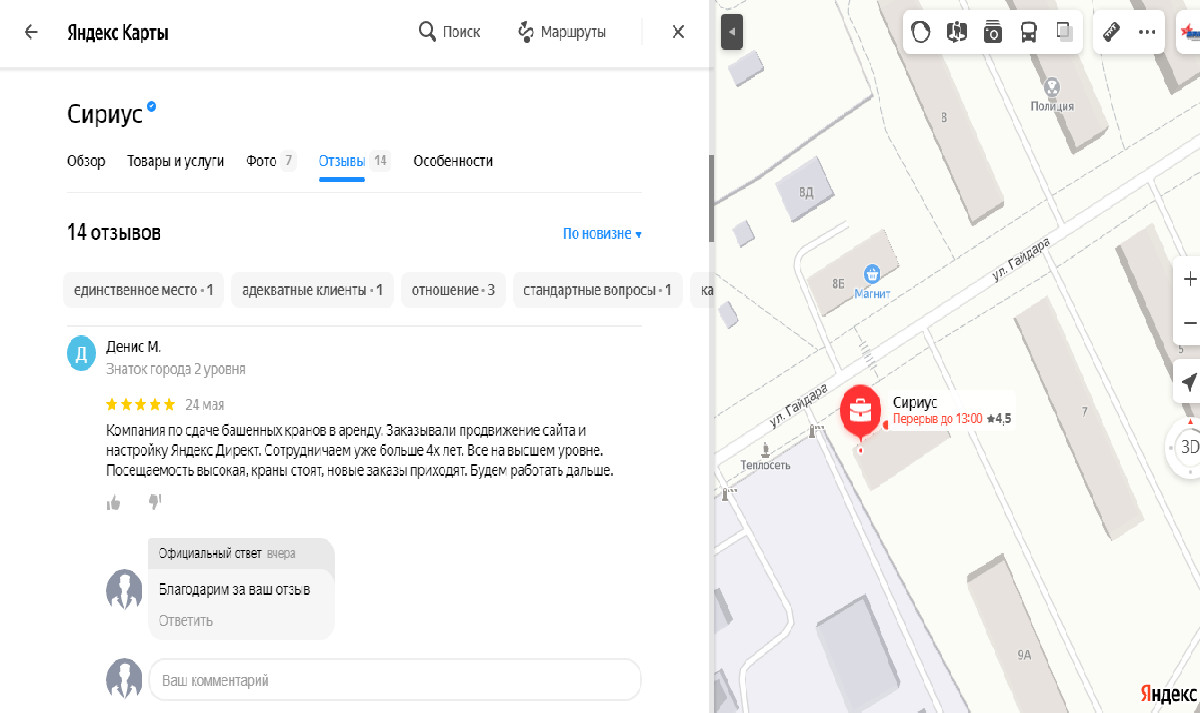Click 'Официальный ответ' label
Image resolution: width=1200 pixels, height=713 pixels.
pyautogui.click(x=210, y=553)
